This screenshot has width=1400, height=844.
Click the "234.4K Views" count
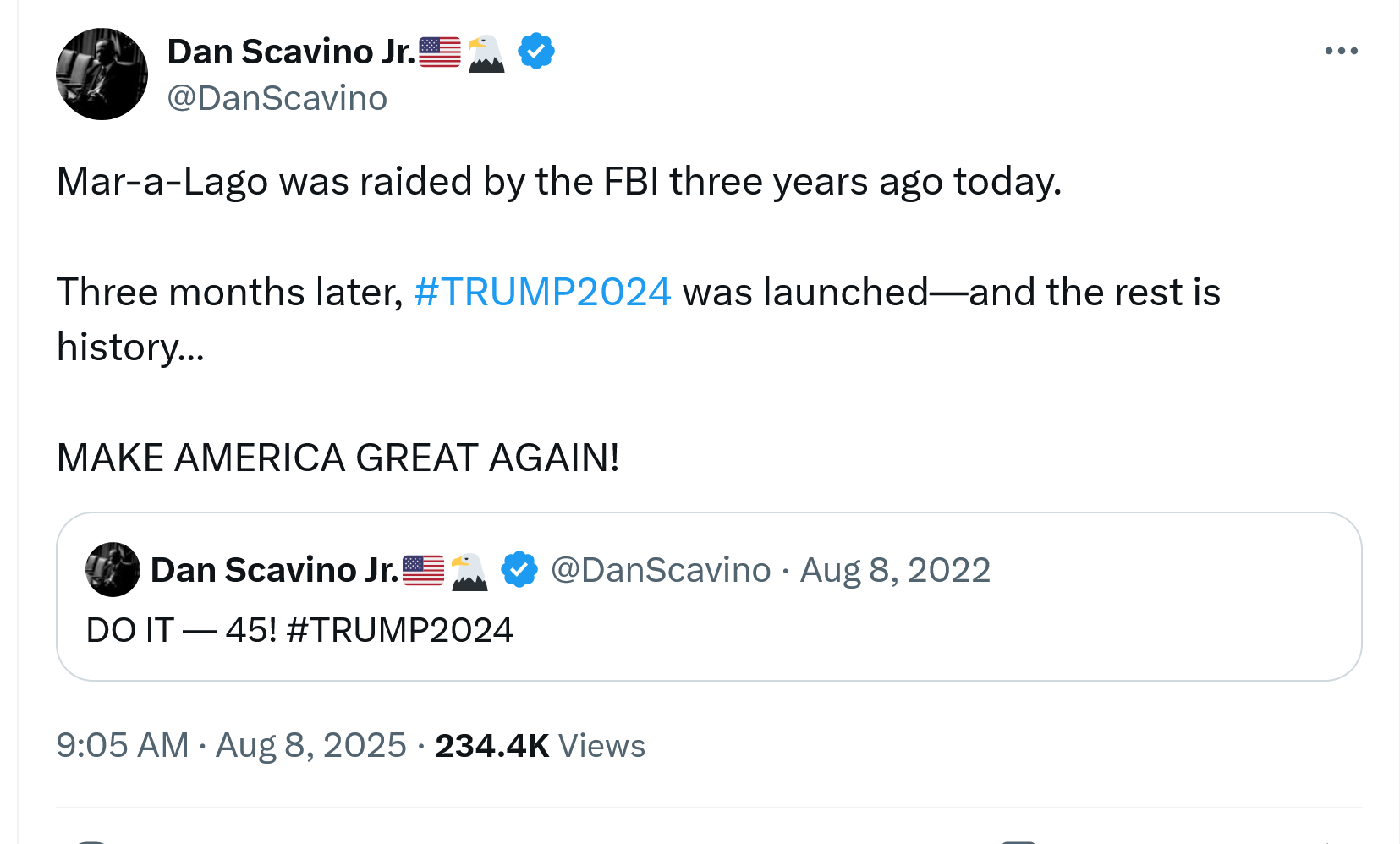coord(540,746)
